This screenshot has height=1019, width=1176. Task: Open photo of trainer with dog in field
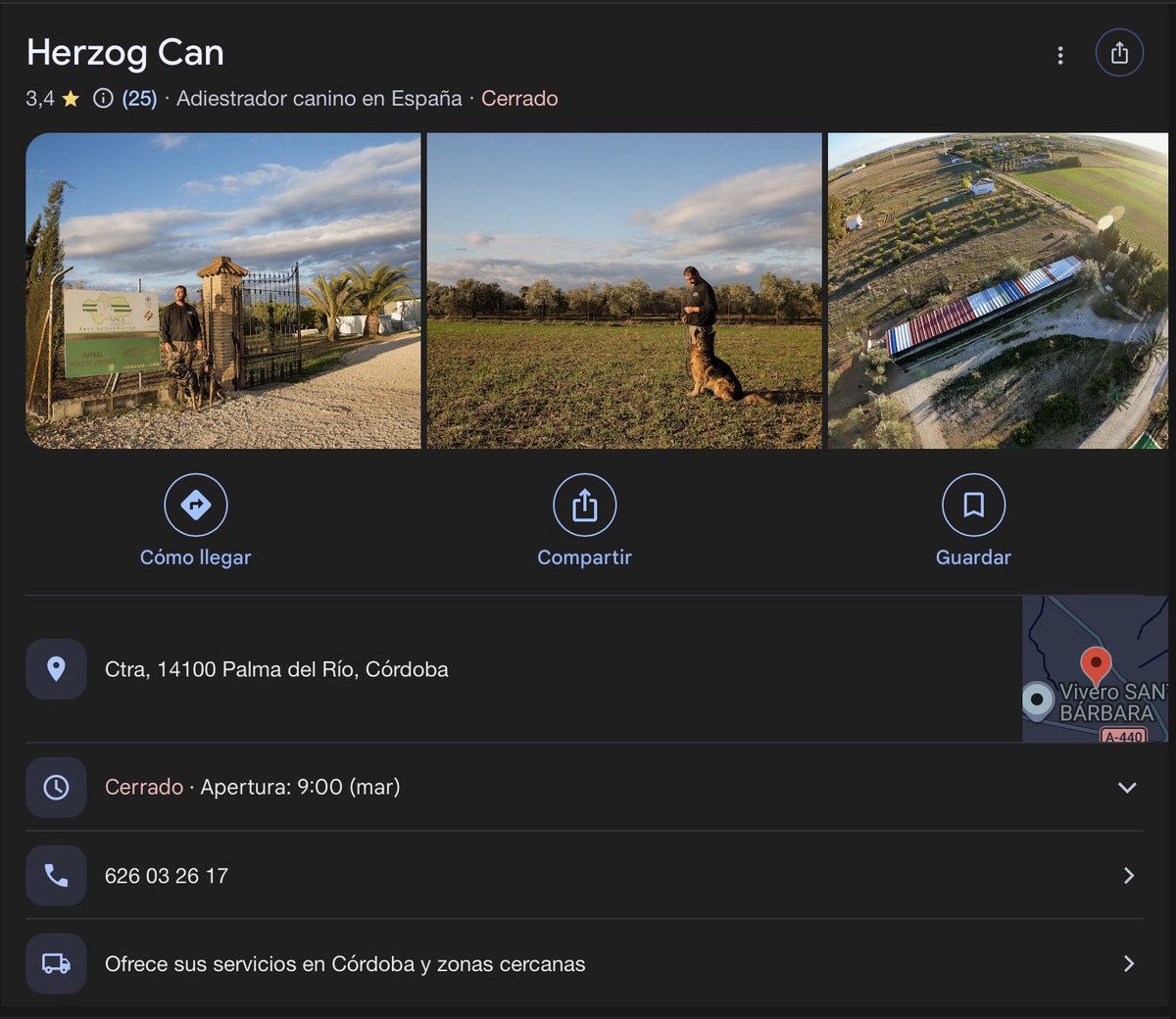[624, 291]
